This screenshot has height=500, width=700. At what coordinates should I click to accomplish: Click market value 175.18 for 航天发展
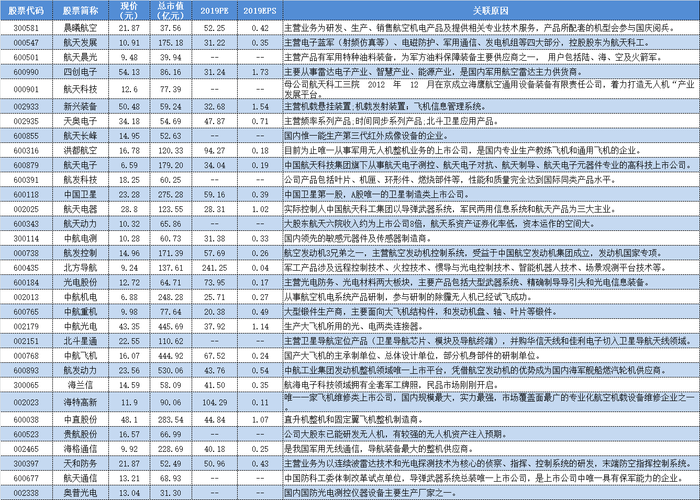(x=171, y=43)
